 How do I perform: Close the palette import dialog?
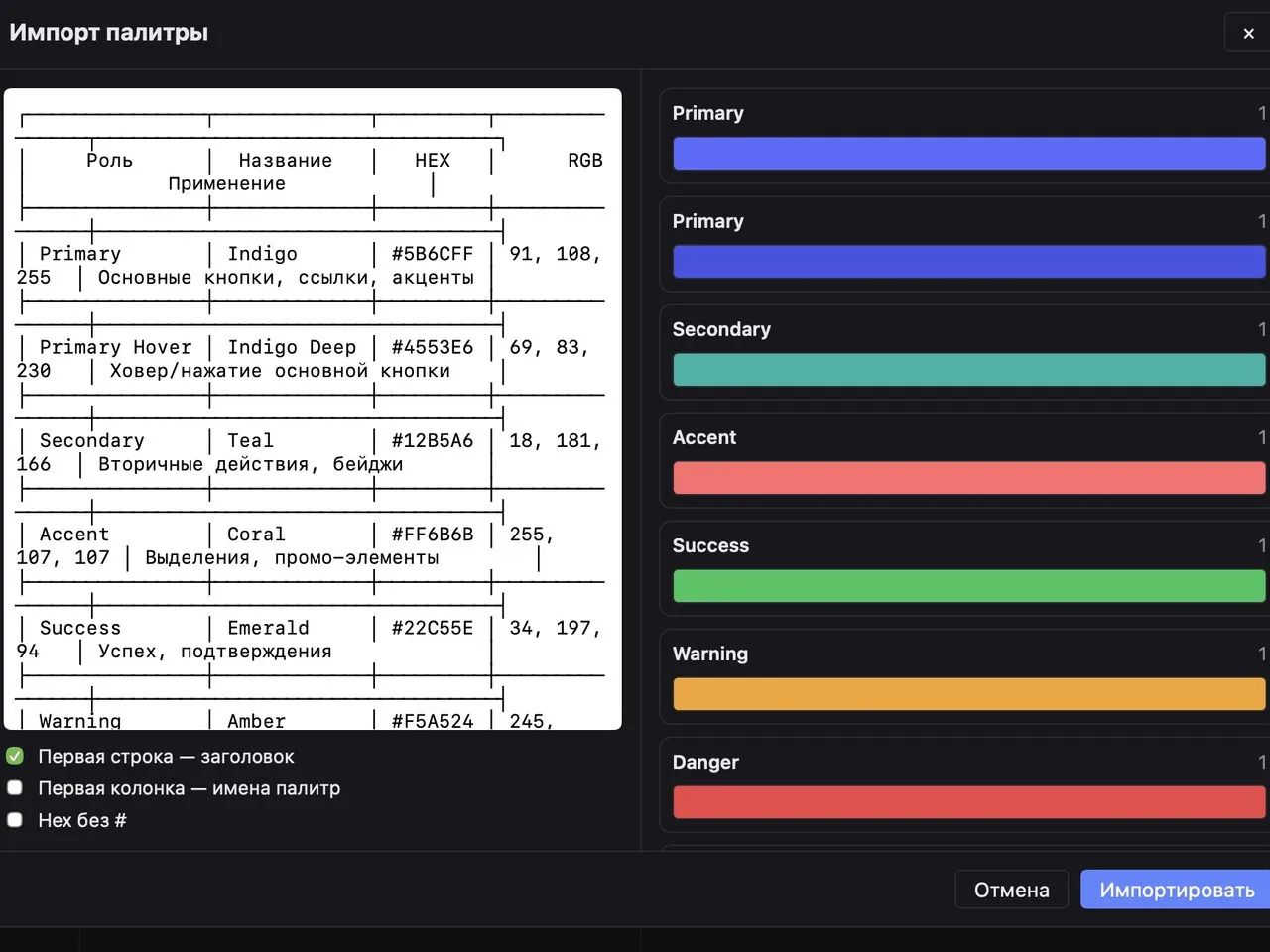click(x=1248, y=33)
